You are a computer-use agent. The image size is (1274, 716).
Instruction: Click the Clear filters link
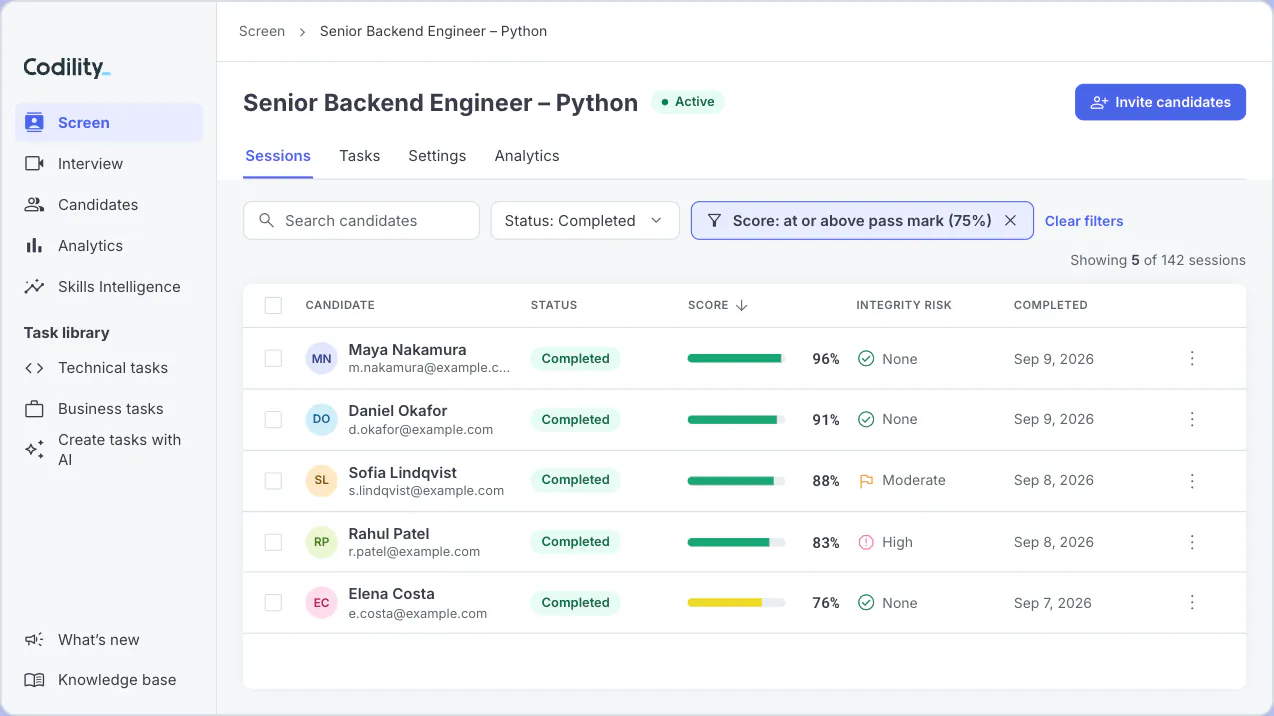pyautogui.click(x=1084, y=221)
